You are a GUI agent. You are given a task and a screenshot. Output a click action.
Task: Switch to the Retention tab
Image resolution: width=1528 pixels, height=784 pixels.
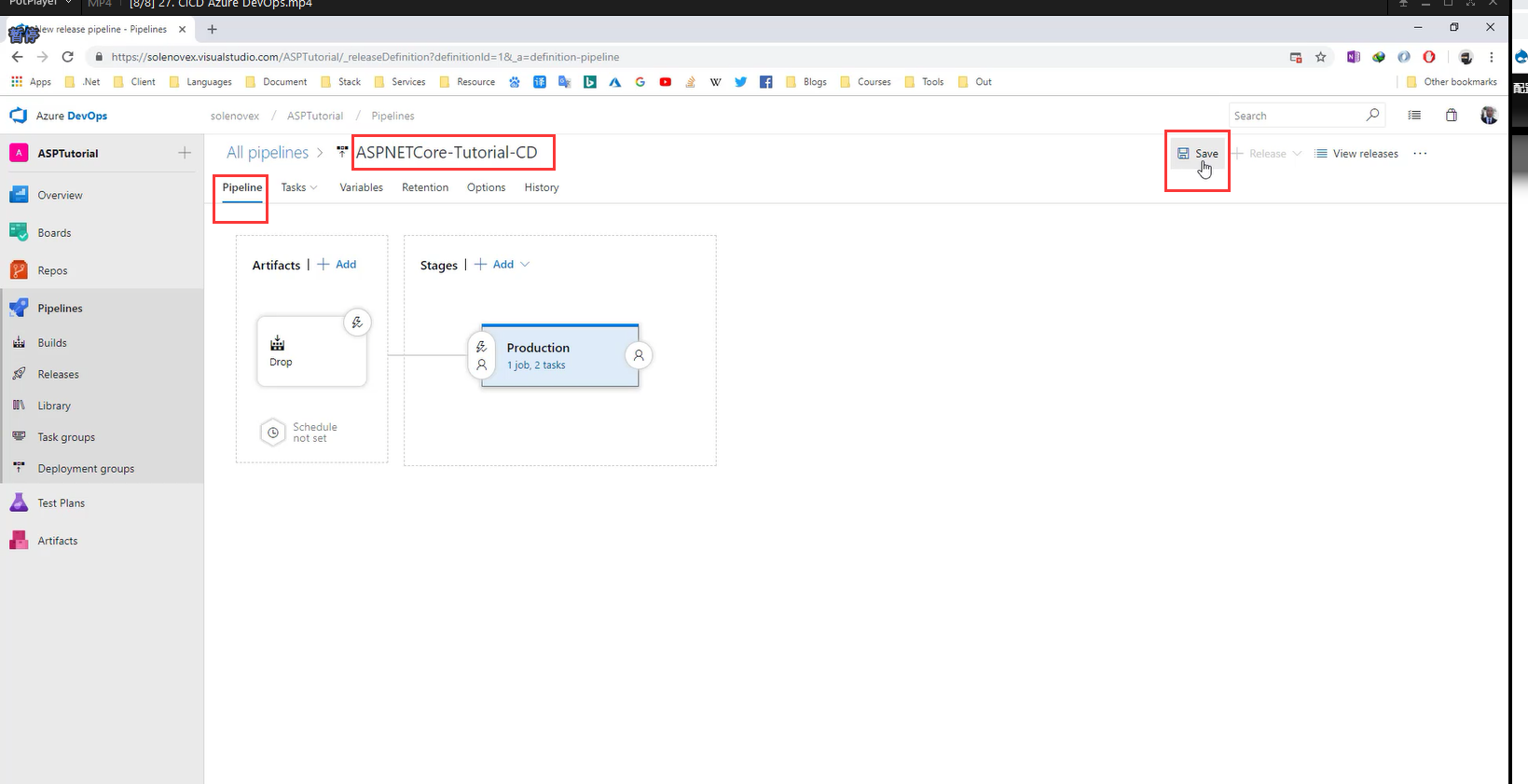(425, 187)
